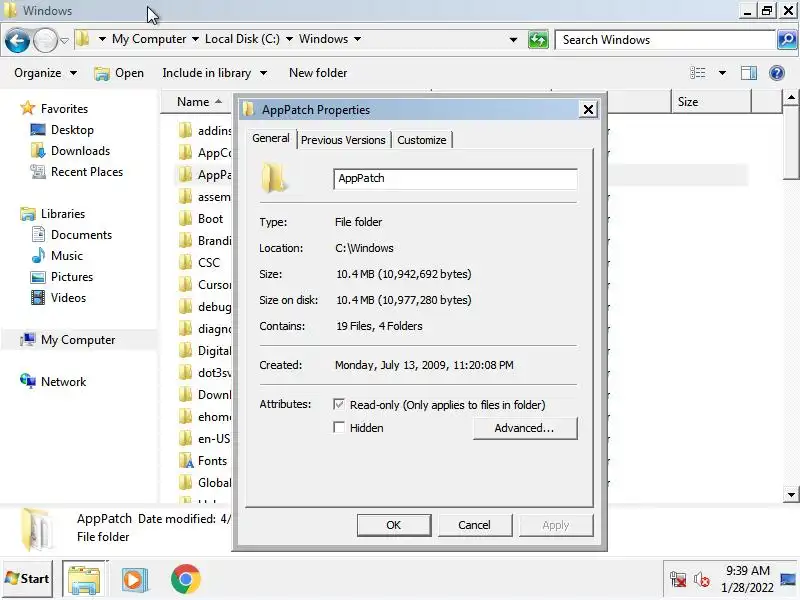Viewport: 800px width, 600px height.
Task: Click the clock showing 9:39 AM
Action: (747, 570)
